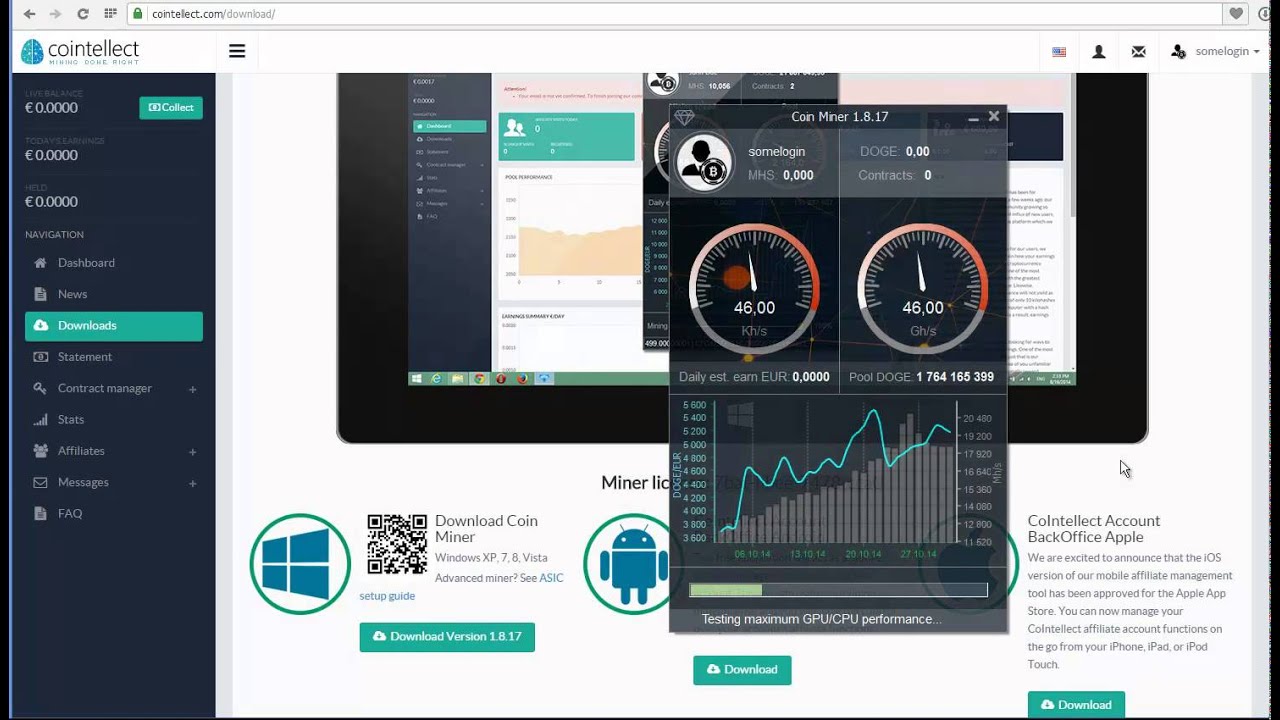Viewport: 1280px width, 720px height.
Task: Click the 'Download Coin Miner' heading
Action: click(486, 529)
